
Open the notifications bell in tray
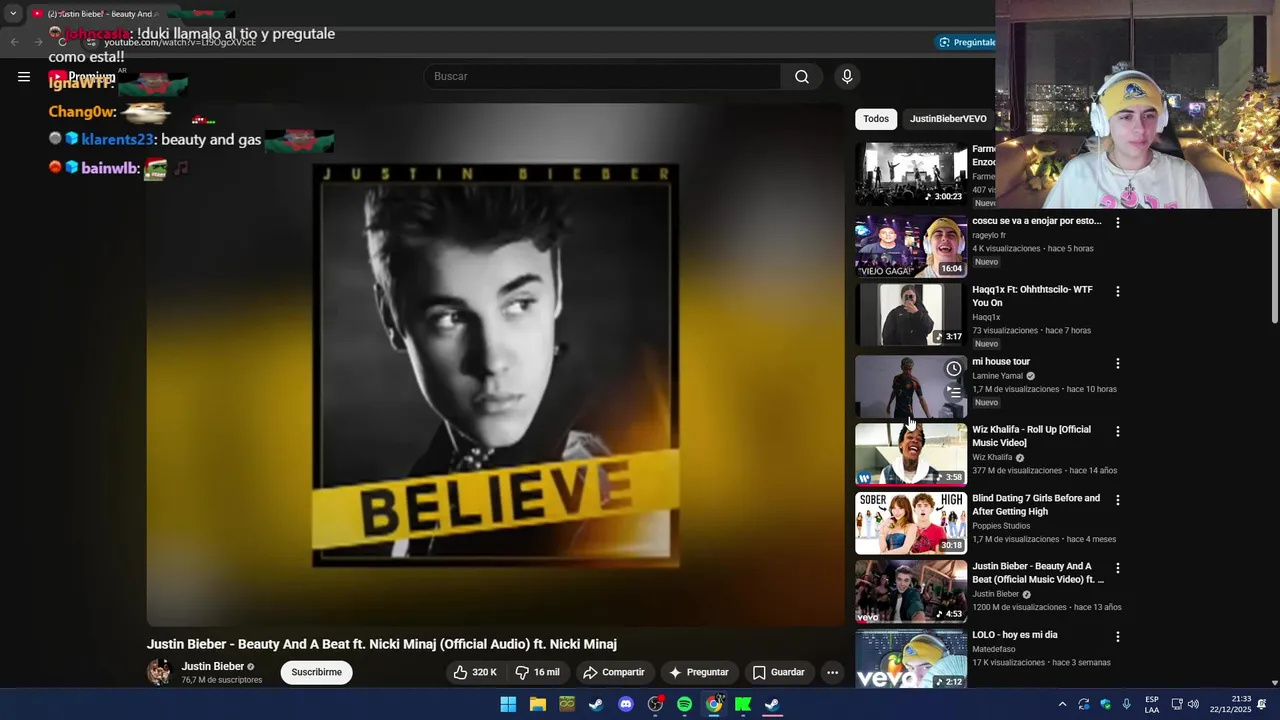(x=1262, y=704)
